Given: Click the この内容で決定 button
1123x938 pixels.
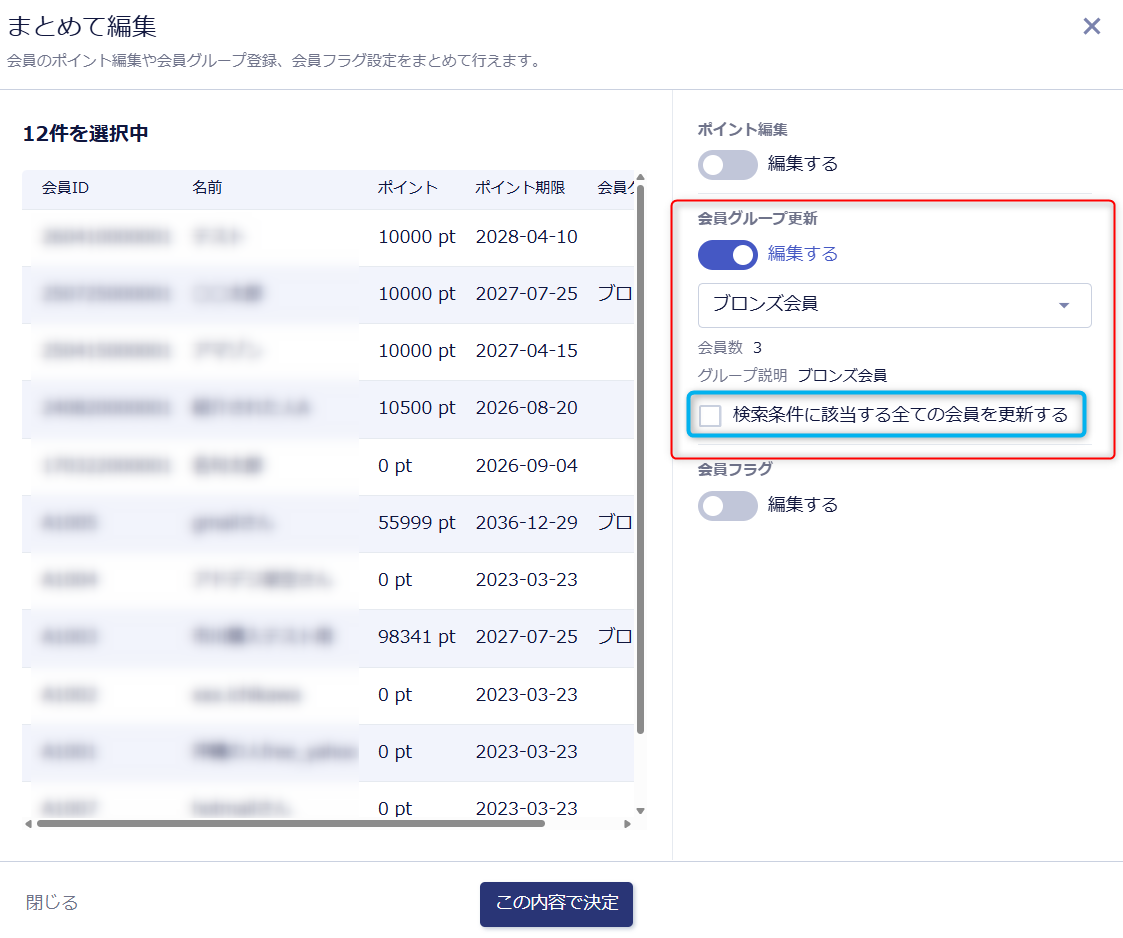Looking at the screenshot, I should pos(556,904).
